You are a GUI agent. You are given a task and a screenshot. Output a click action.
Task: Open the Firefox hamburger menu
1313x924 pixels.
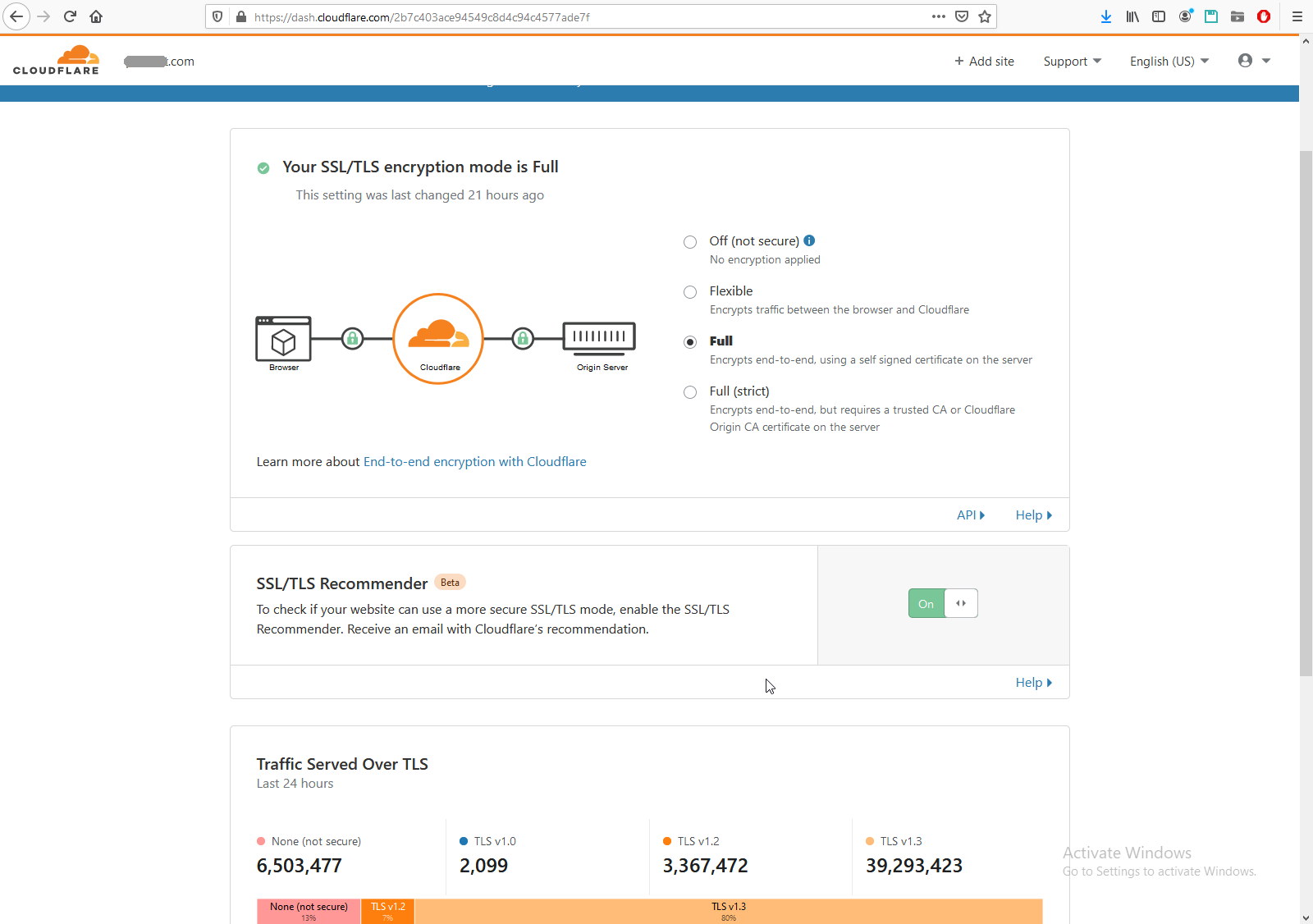coord(1297,16)
